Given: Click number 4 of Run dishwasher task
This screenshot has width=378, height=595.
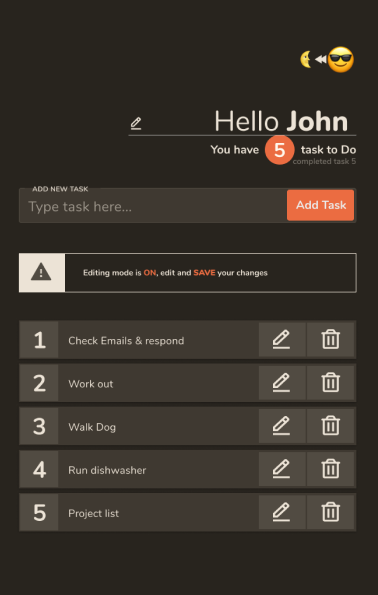Looking at the screenshot, I should coord(39,470).
